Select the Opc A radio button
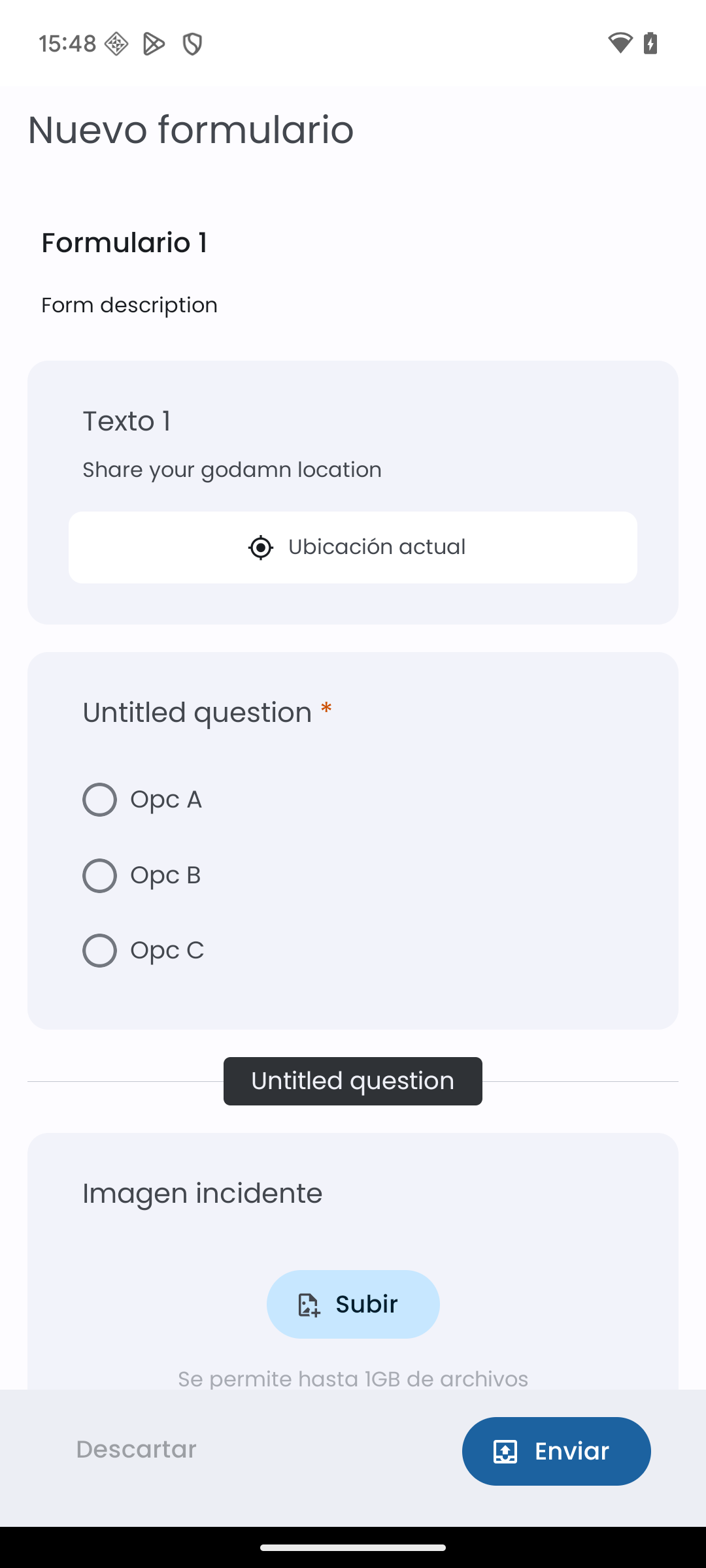 (99, 800)
